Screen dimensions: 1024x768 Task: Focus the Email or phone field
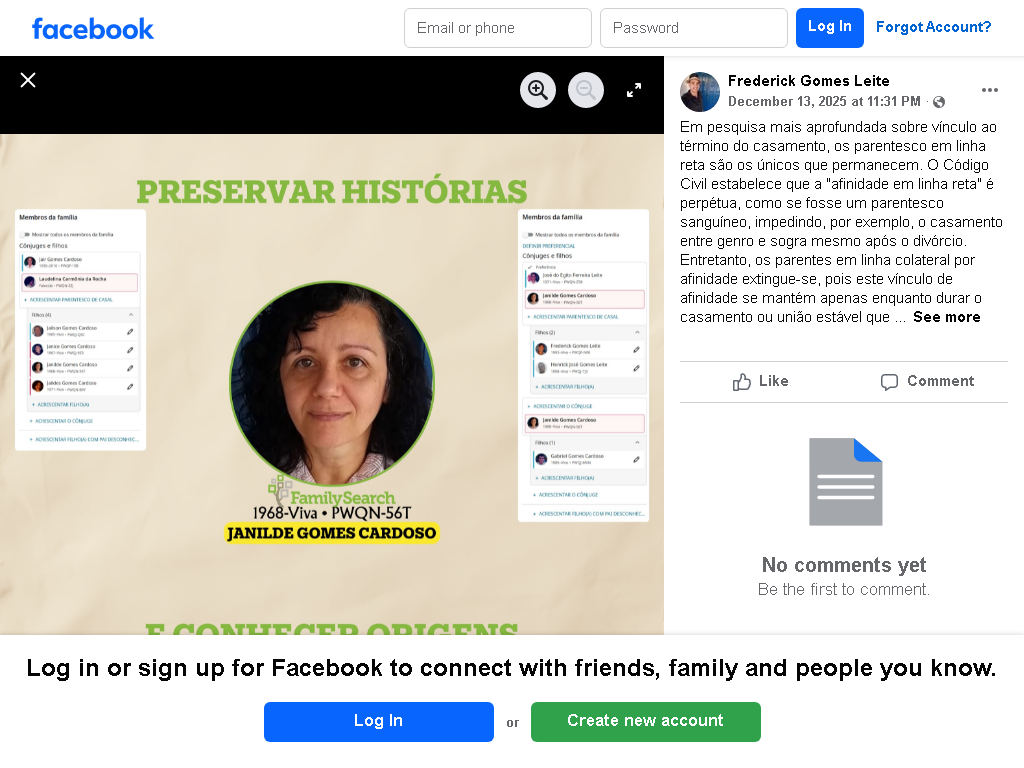click(498, 28)
